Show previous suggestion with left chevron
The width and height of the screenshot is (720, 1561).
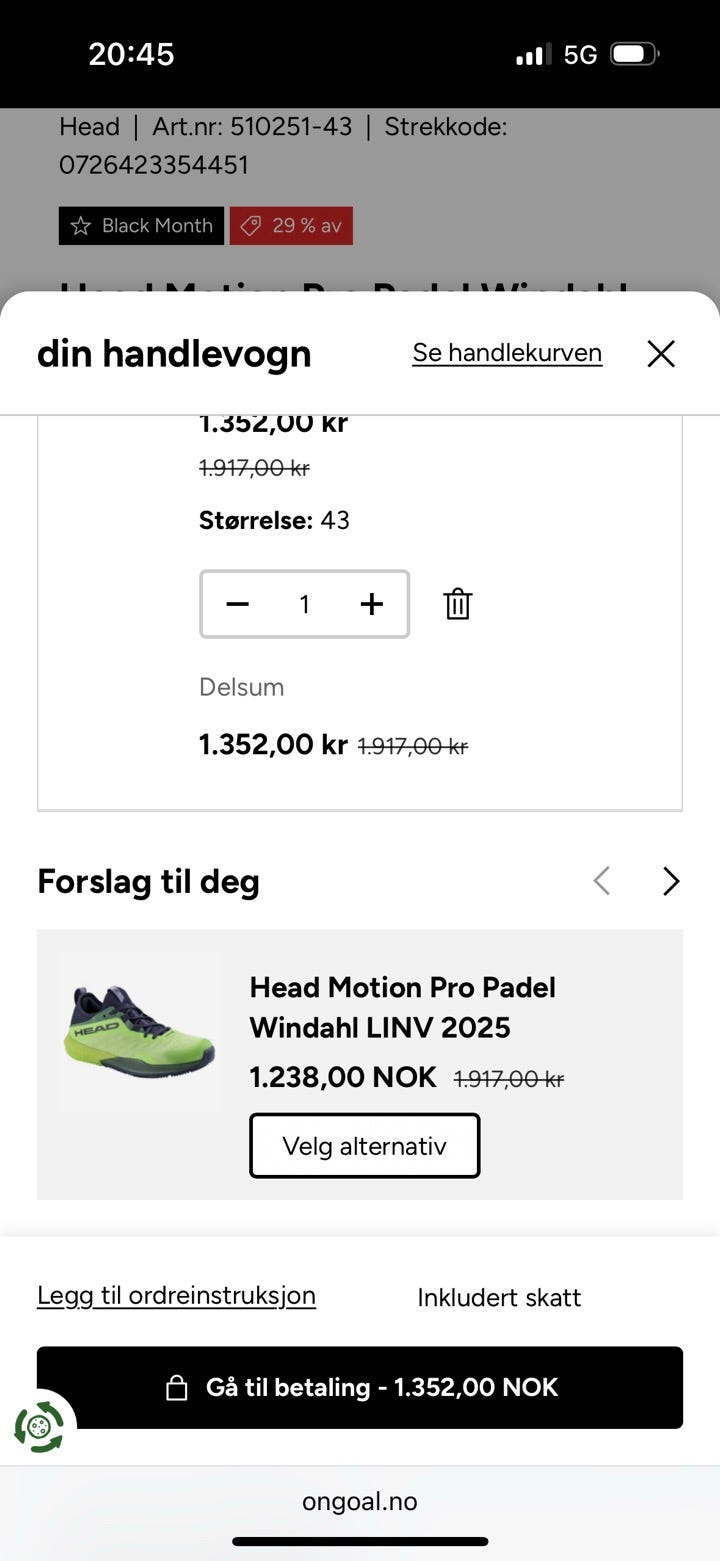point(601,881)
